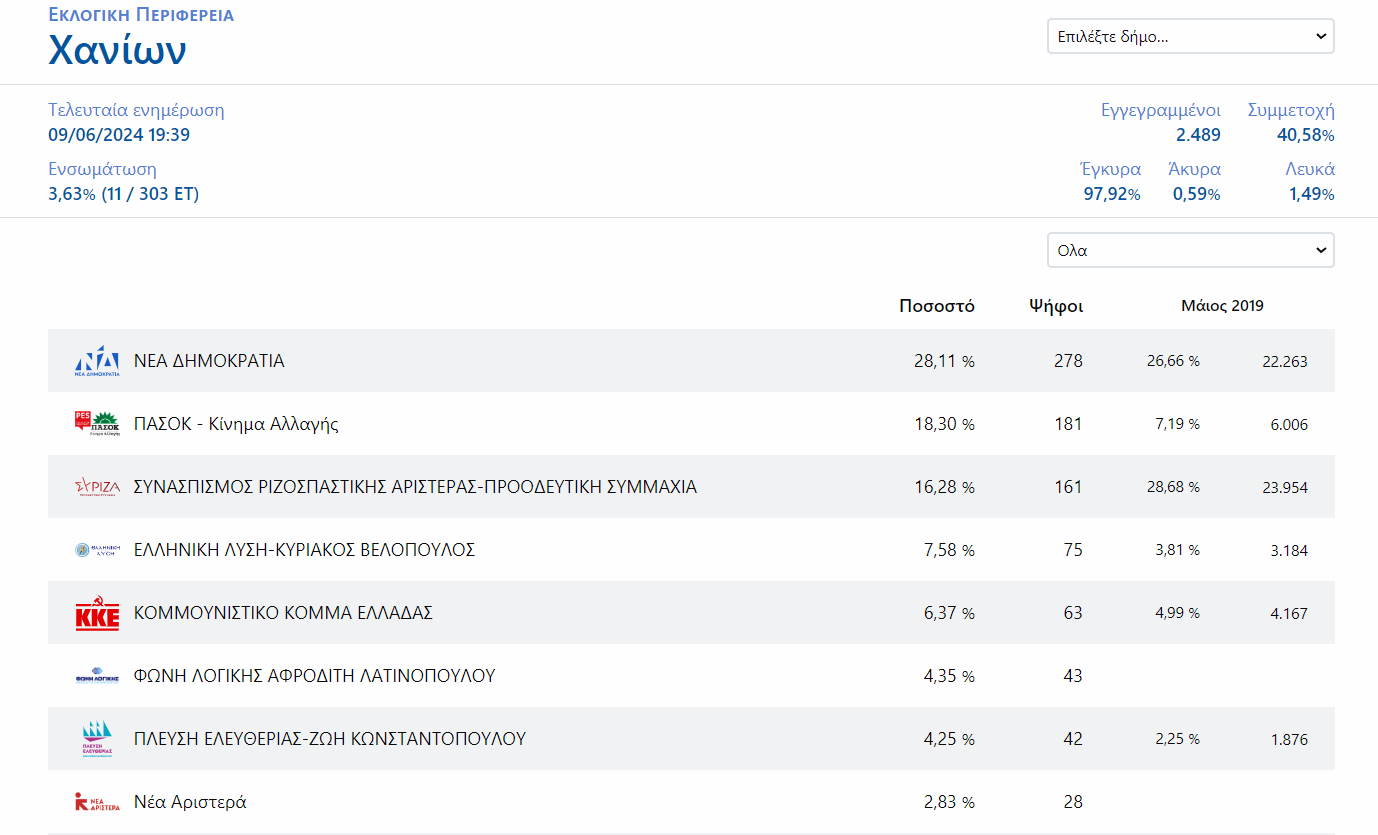Click the 278 votes count
Screen dimensions: 1378x835
1068,361
